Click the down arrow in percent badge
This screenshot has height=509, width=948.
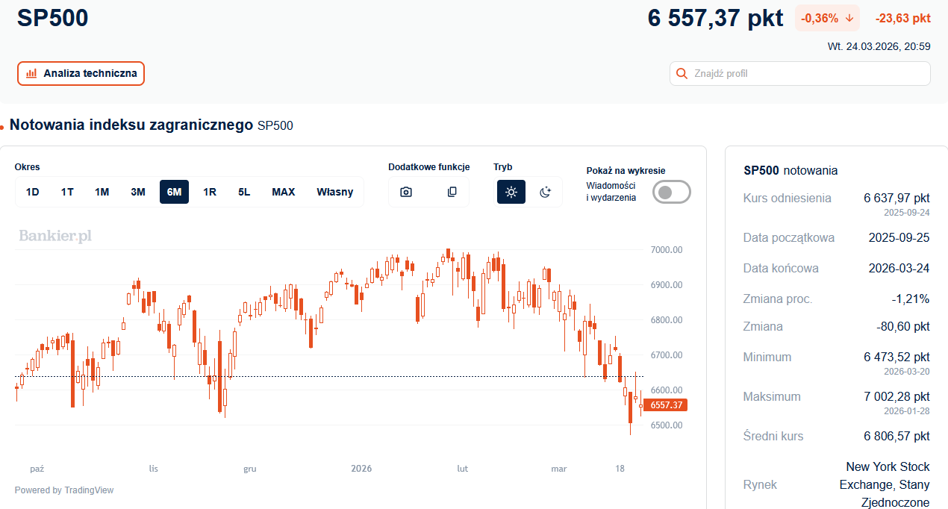tap(849, 18)
